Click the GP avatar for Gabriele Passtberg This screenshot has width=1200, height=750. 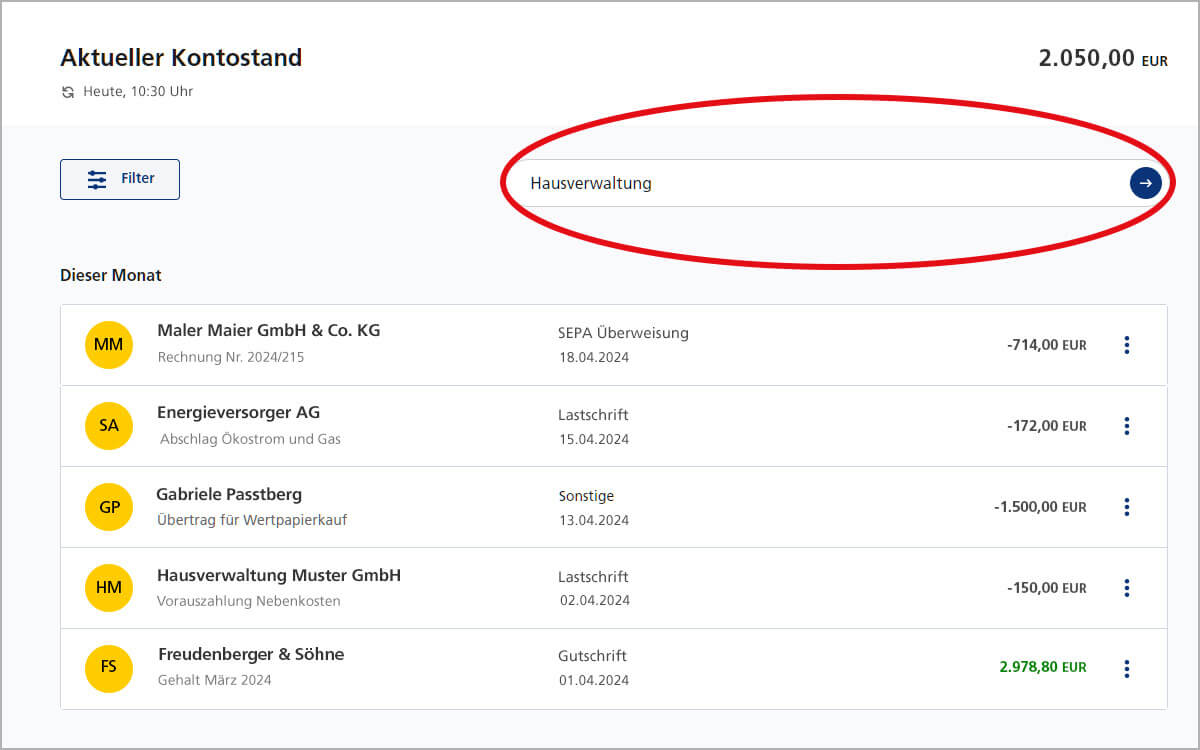pos(109,507)
